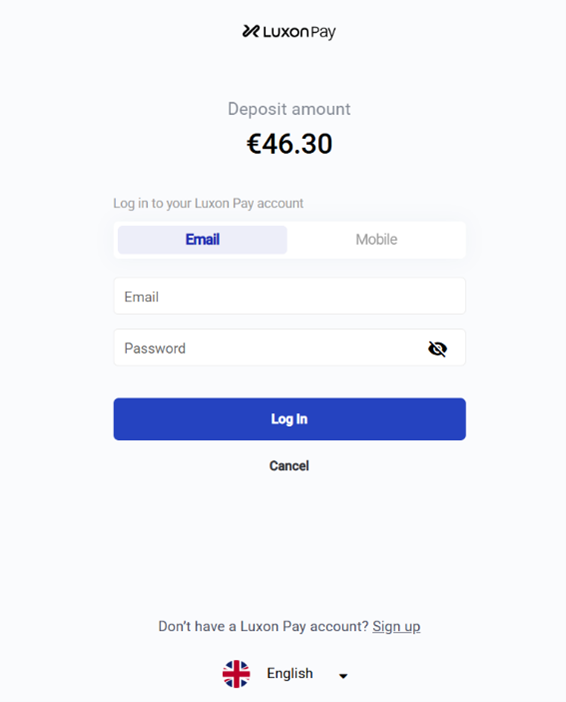Show the password with the crossed-eye icon
566x702 pixels.
[437, 348]
